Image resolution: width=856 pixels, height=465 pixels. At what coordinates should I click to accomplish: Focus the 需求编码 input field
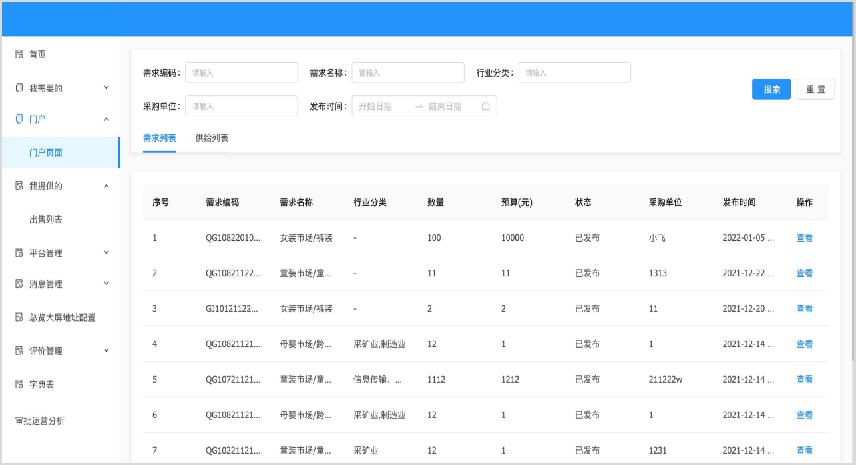(241, 73)
